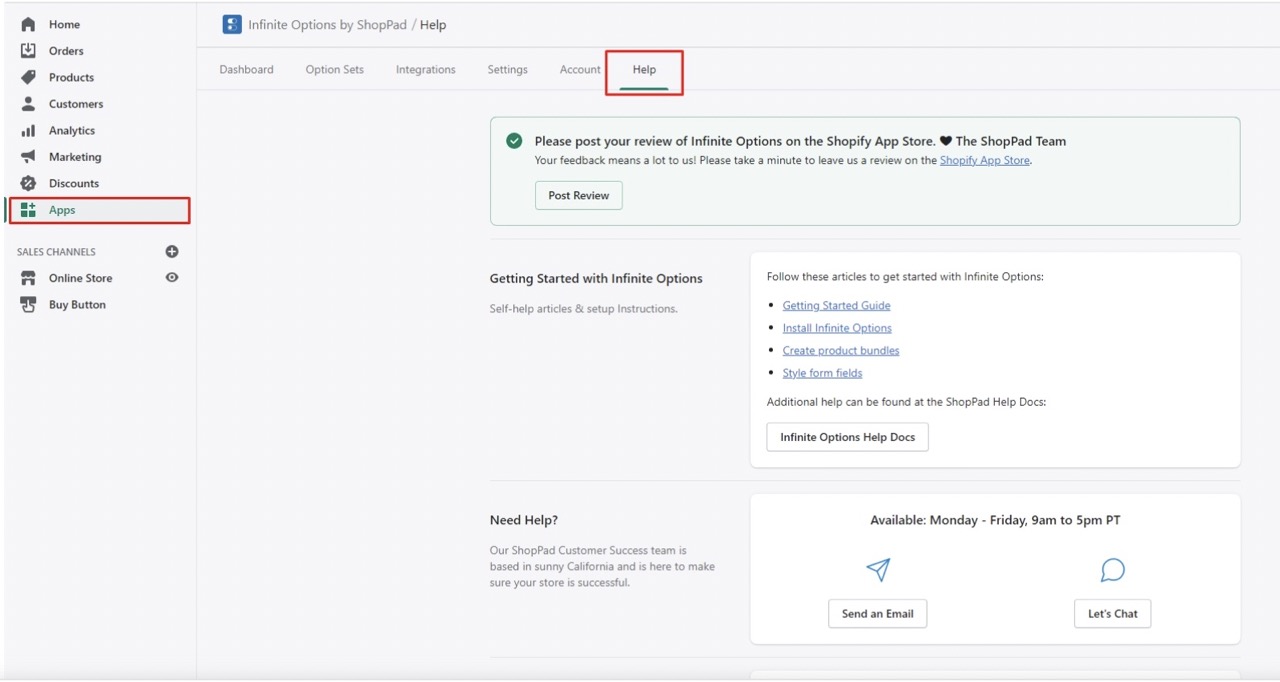The image size is (1280, 682).
Task: Click the chat bubble icon
Action: point(1113,570)
